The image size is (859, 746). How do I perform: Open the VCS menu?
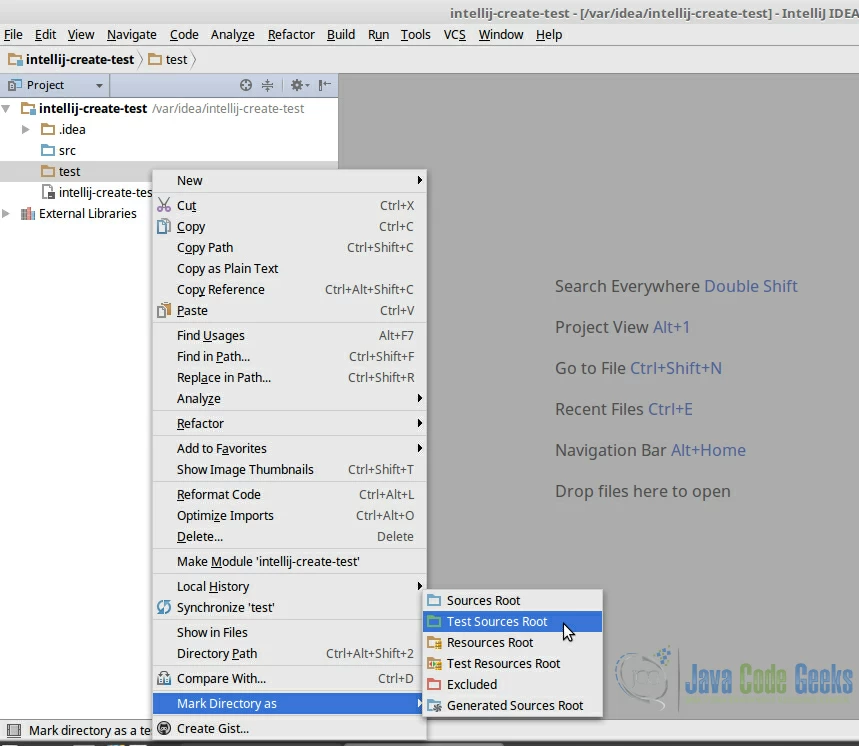tap(455, 35)
